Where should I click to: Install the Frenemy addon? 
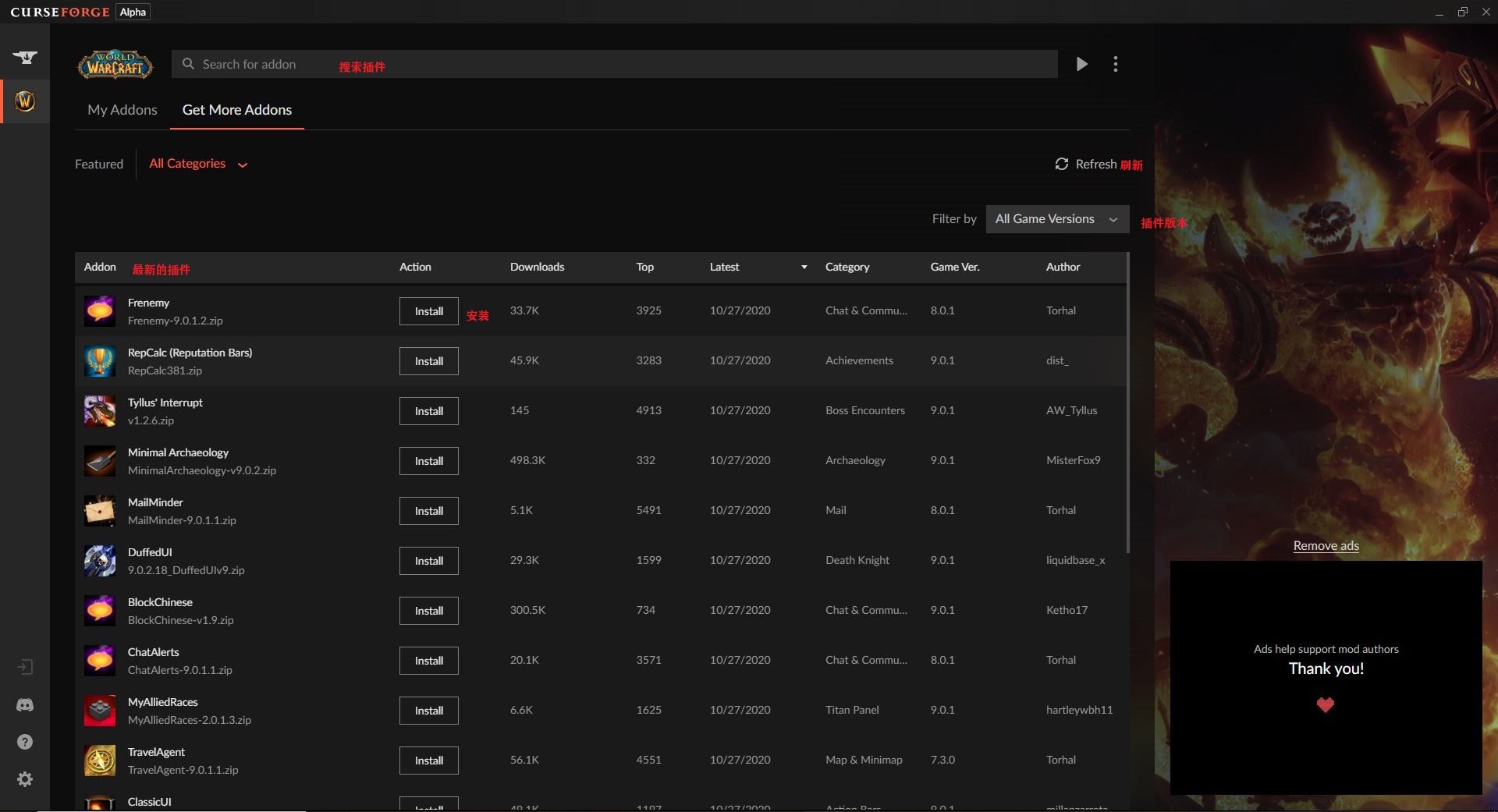(429, 311)
